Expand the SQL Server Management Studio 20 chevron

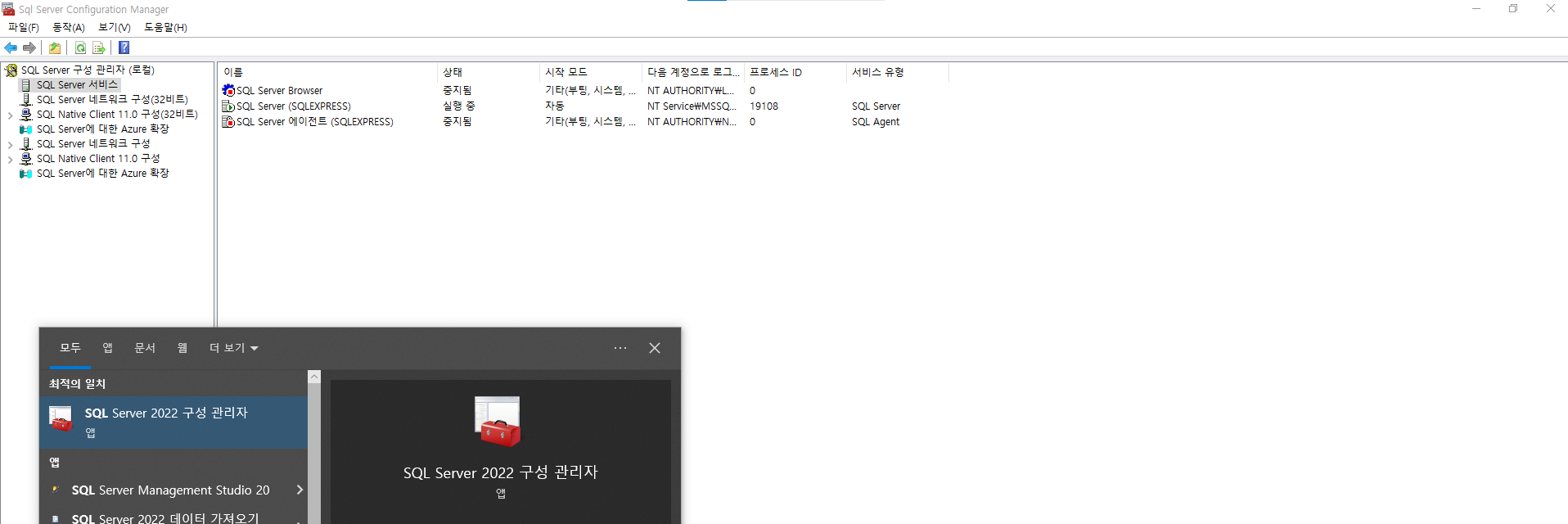(x=300, y=490)
